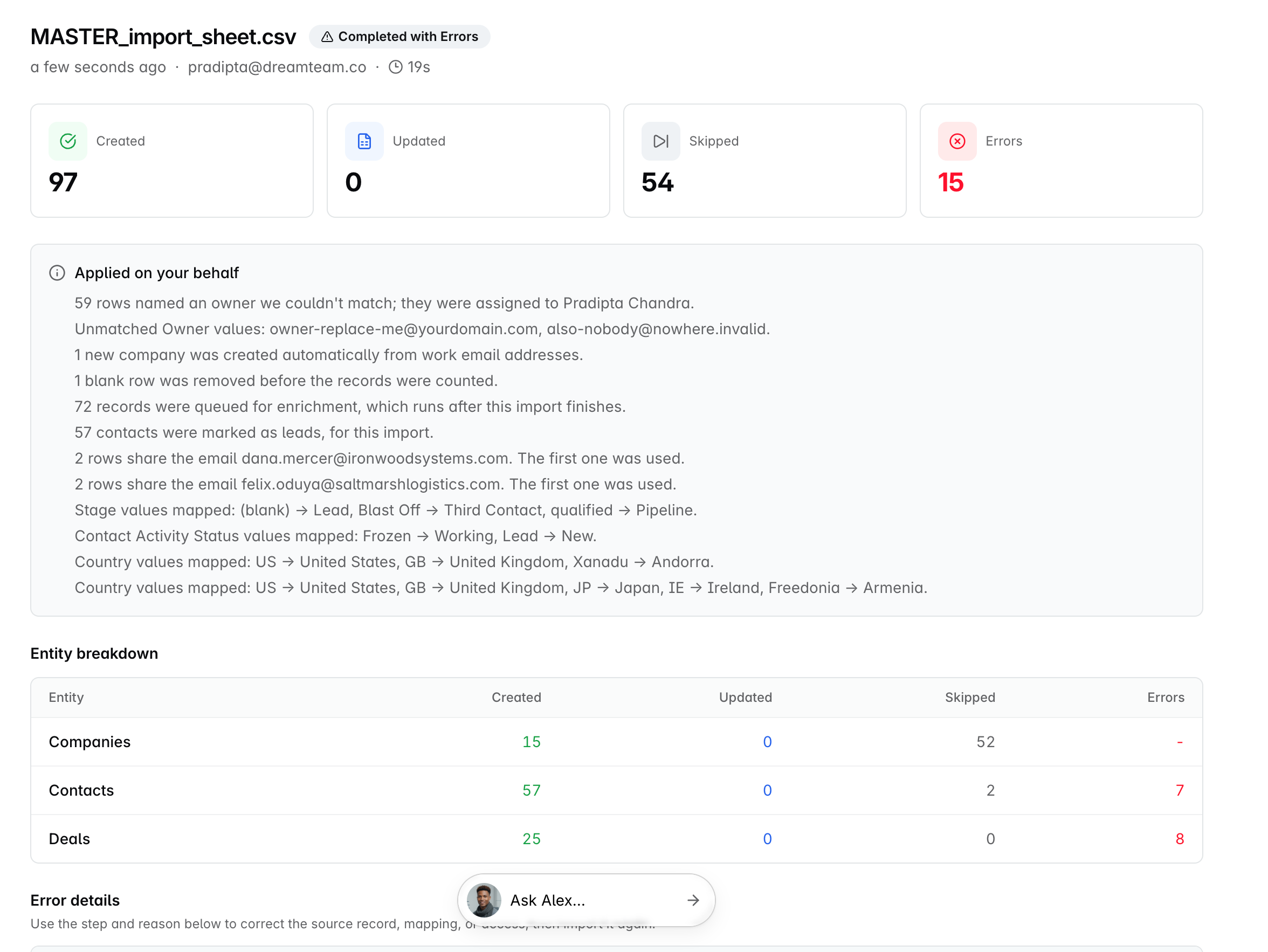Select the Contacts row in the Entity breakdown
This screenshot has height=952, width=1268.
coord(616,790)
